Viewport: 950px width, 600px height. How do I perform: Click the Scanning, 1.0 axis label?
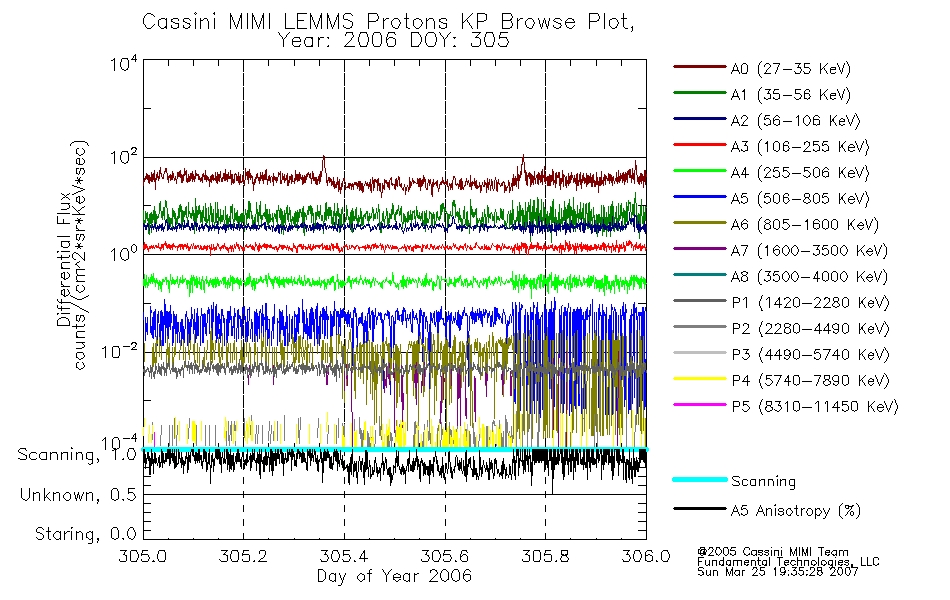click(77, 455)
